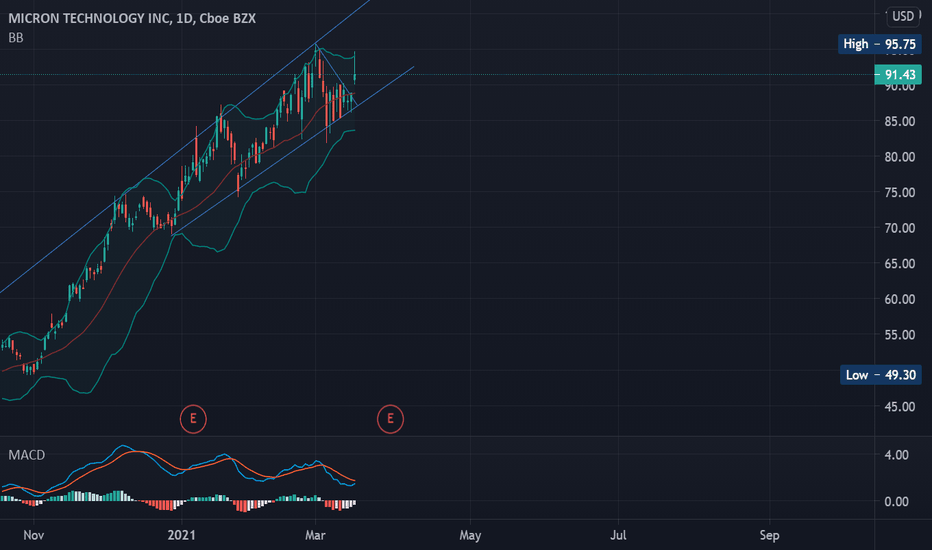Click the USD currency button
Screen dimensions: 932x550
pyautogui.click(x=903, y=17)
